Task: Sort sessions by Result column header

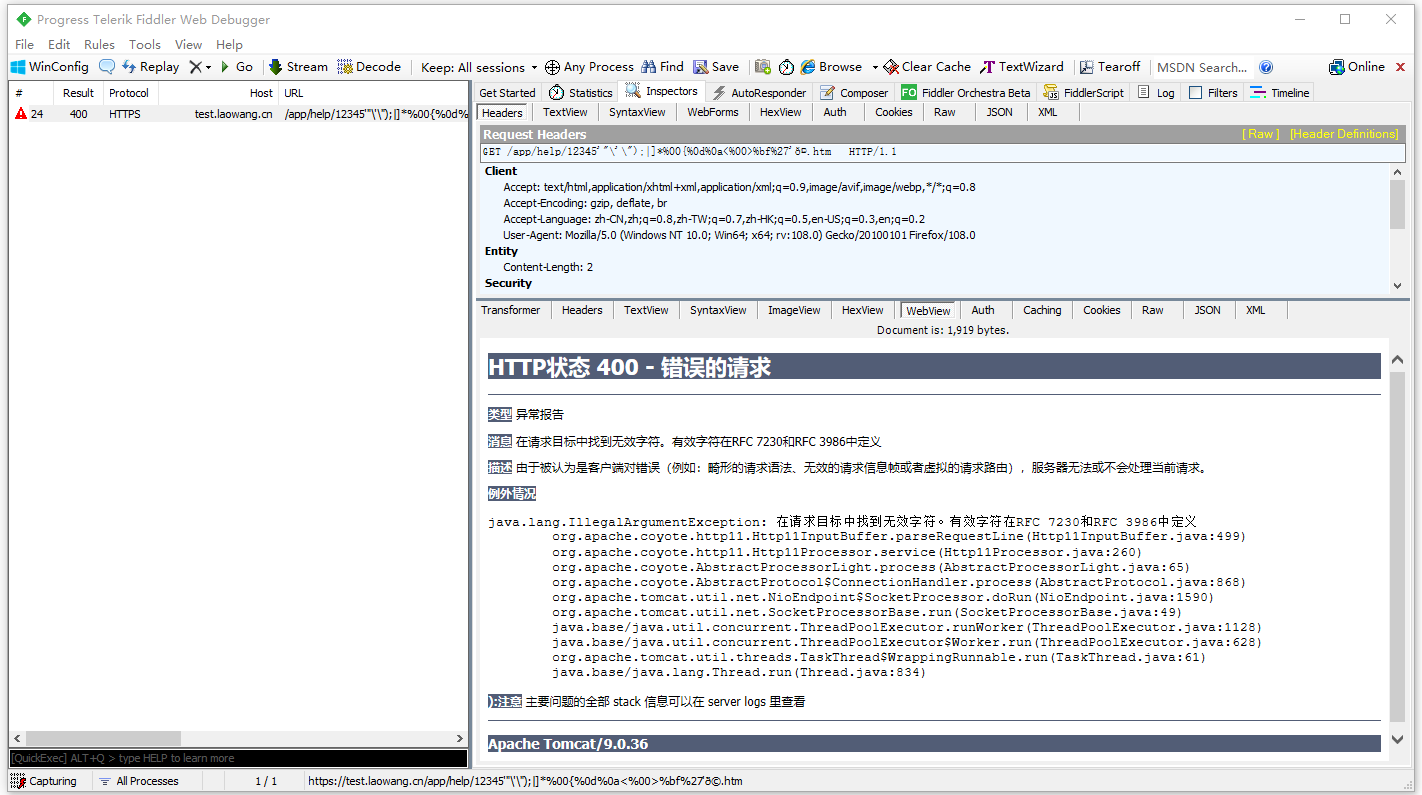Action: pyautogui.click(x=78, y=93)
